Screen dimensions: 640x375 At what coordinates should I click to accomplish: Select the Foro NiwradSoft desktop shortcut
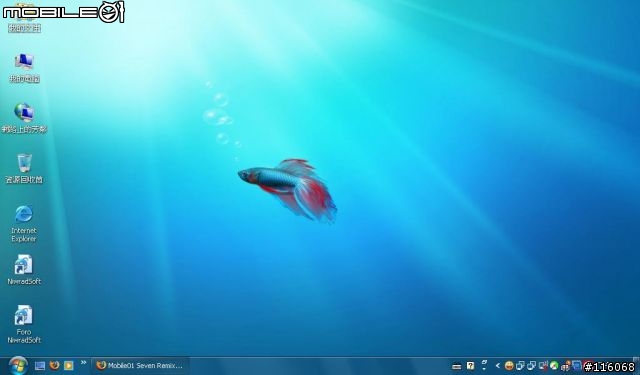tap(24, 324)
